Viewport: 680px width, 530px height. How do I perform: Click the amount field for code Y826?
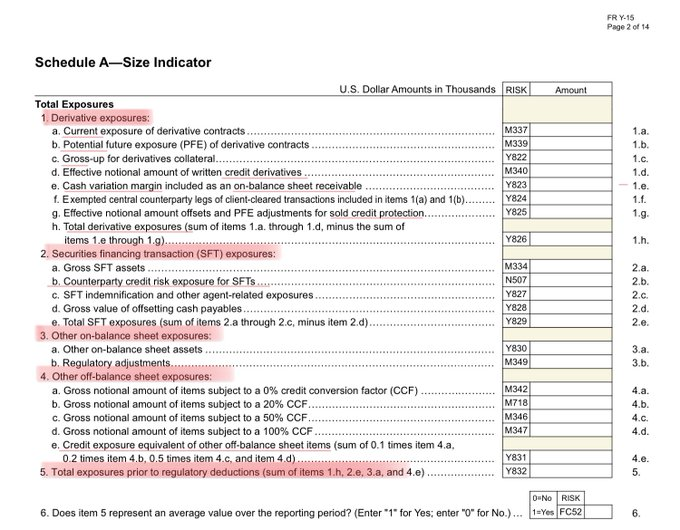(571, 239)
